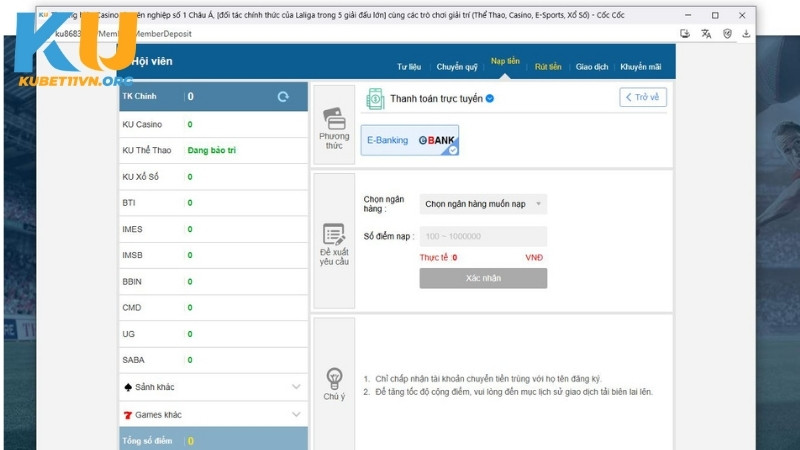Open the browser downloads icon
The height and width of the screenshot is (450, 800).
[x=746, y=33]
